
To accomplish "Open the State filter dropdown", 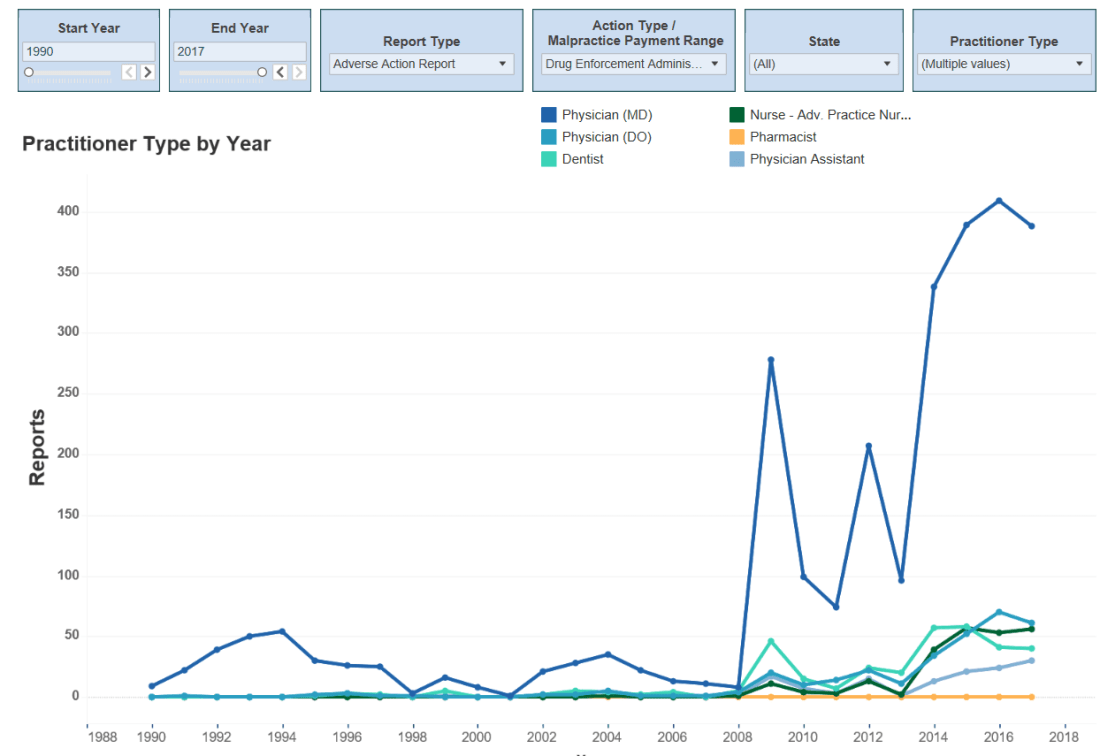I will pos(823,64).
